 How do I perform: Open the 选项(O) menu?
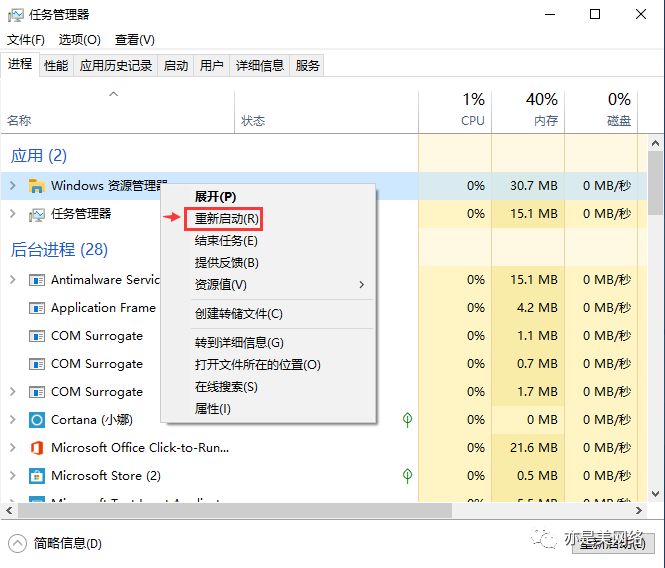(80, 40)
